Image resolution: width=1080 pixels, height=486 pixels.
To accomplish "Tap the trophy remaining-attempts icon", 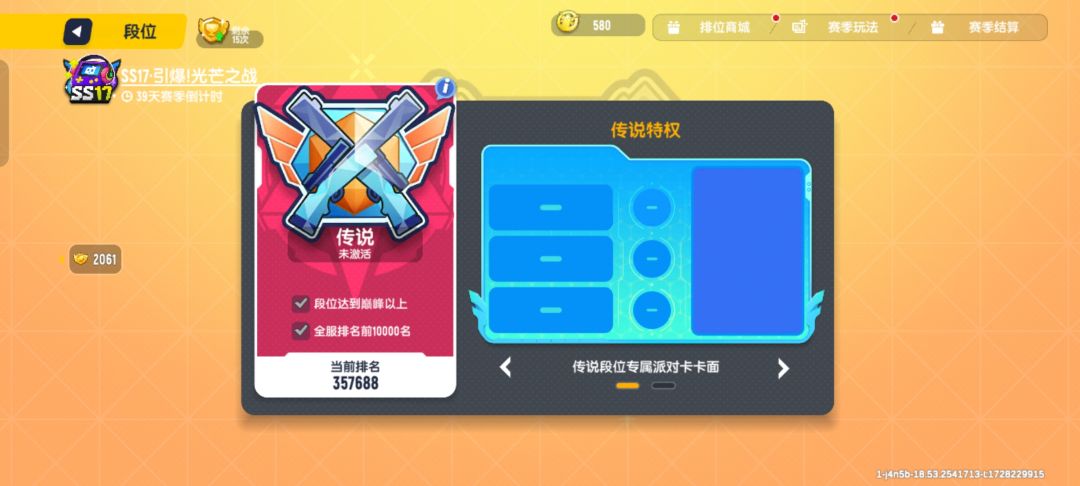I will point(213,30).
